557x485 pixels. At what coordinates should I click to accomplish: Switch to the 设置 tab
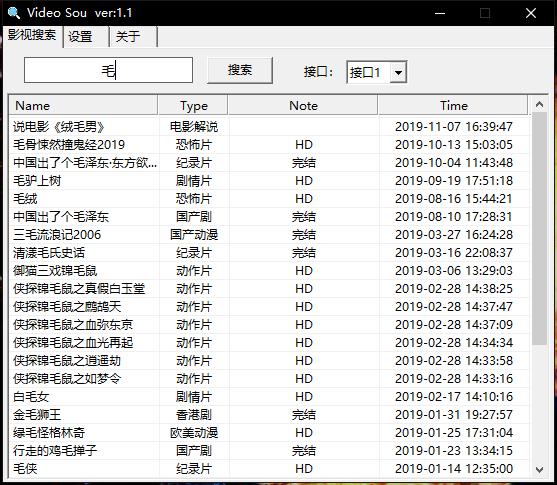[86, 36]
